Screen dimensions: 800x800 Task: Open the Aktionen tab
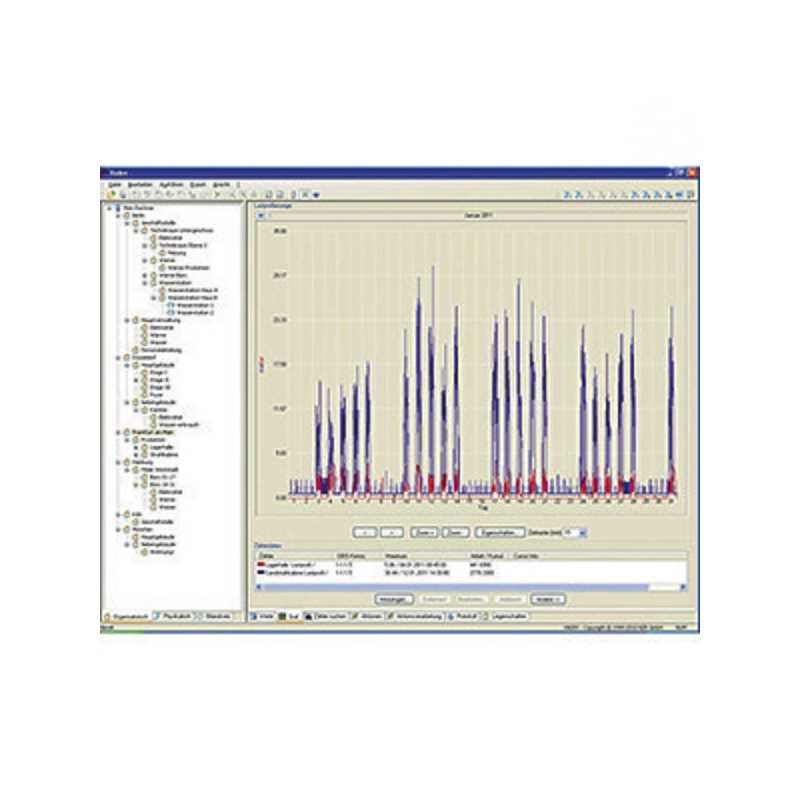367,617
